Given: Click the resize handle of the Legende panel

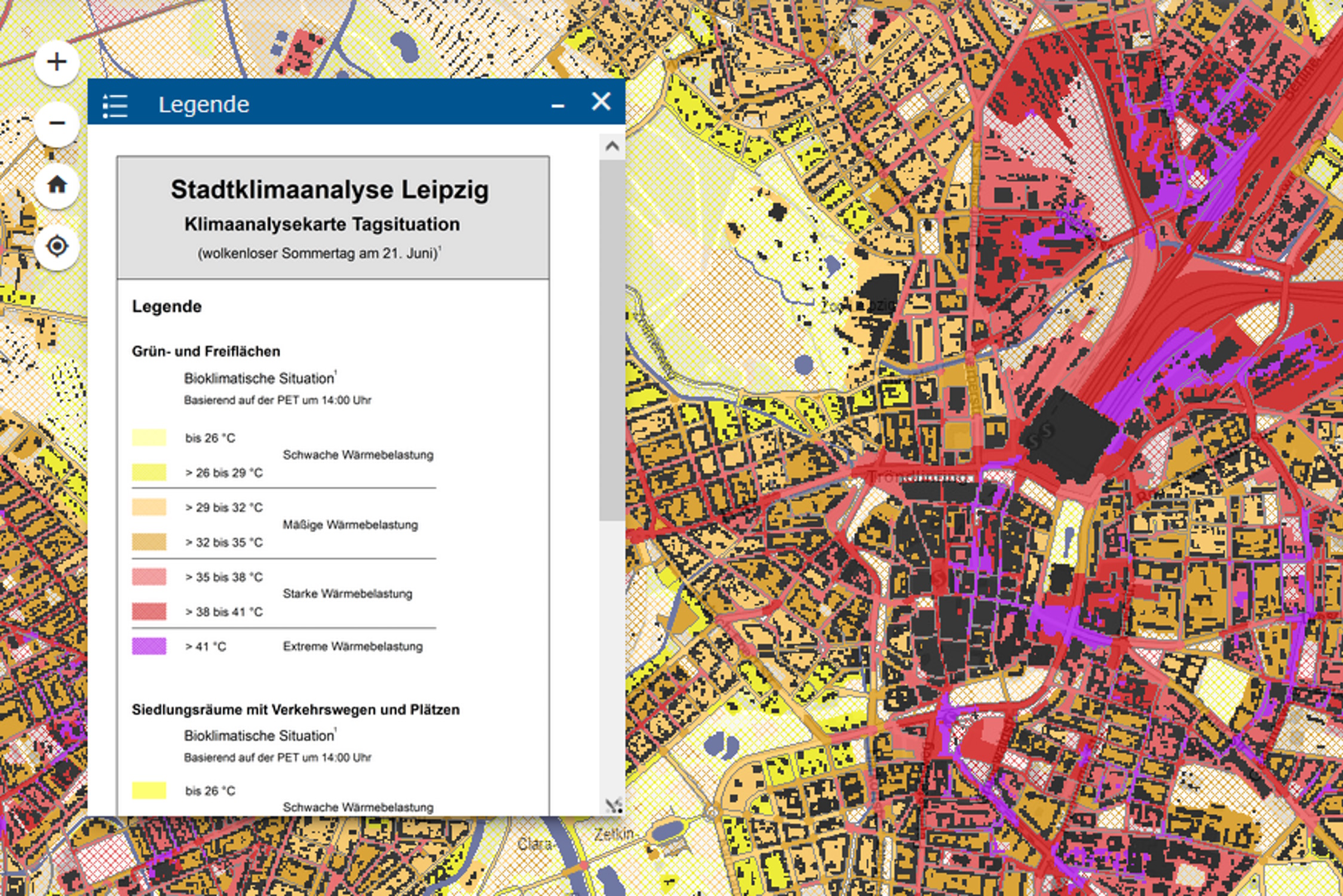Looking at the screenshot, I should (614, 805).
